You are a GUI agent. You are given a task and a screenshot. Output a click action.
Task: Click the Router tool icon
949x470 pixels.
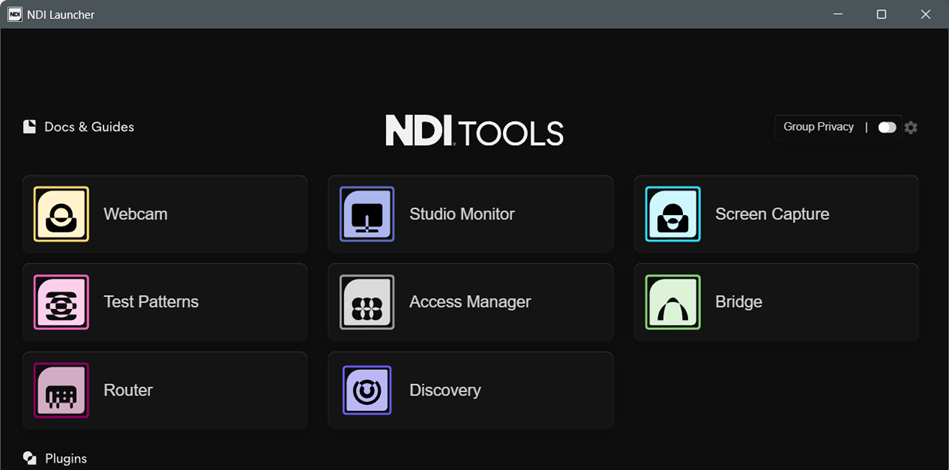[x=61, y=390]
